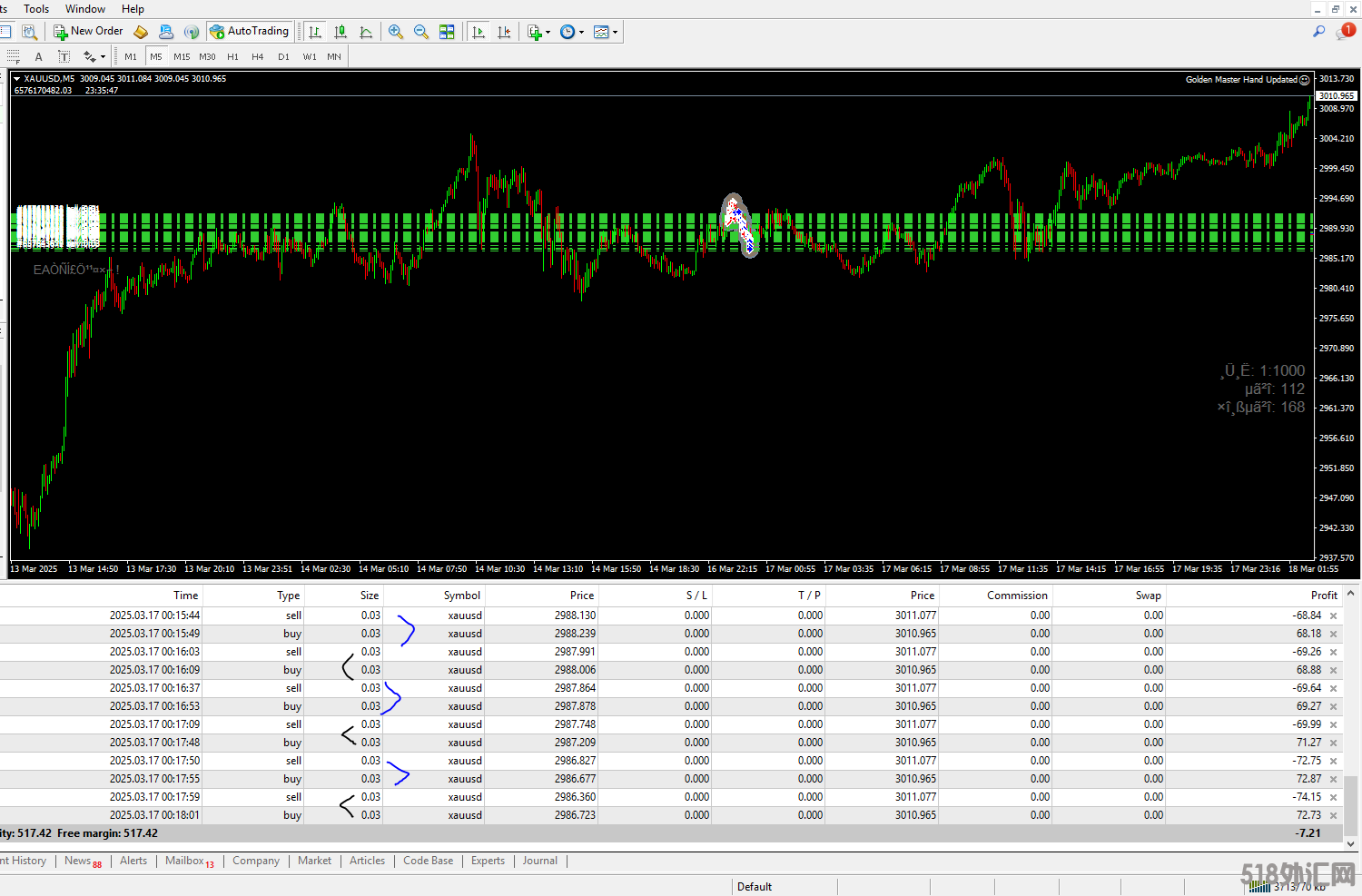
Task: Open the search magnifier in top right
Action: coord(1318,32)
